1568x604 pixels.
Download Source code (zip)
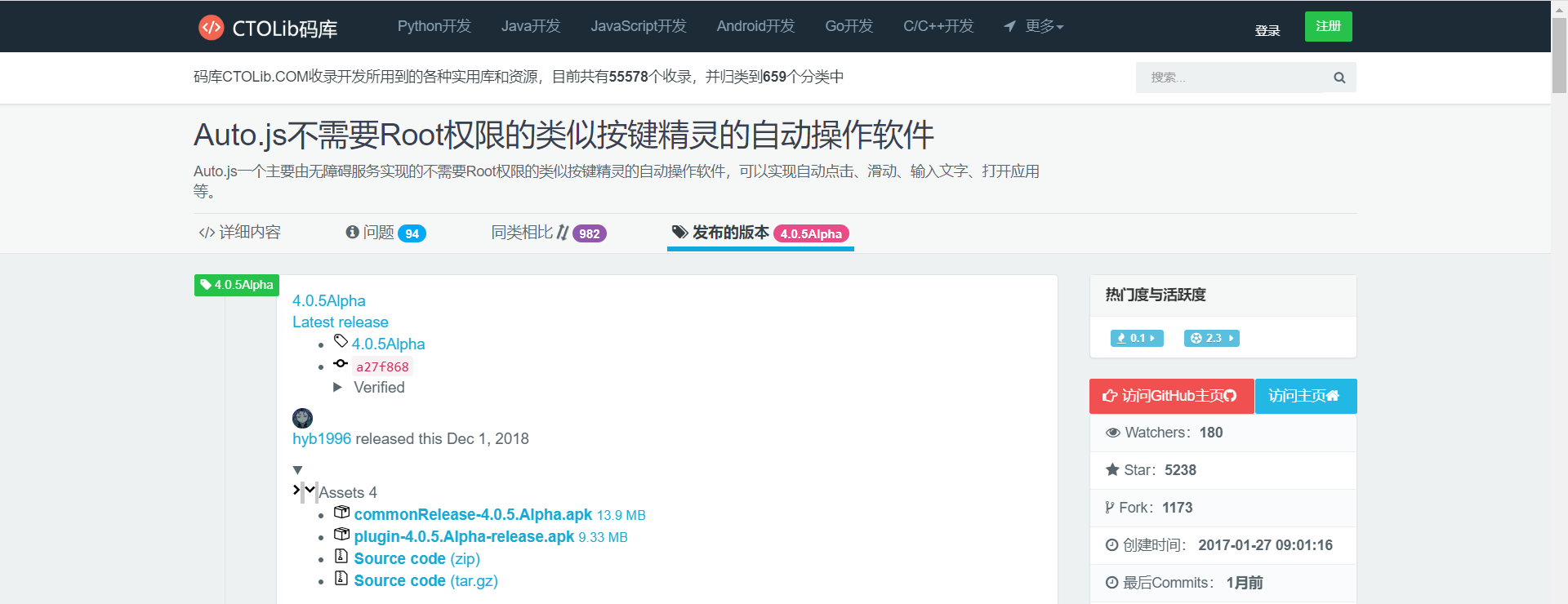pos(417,559)
